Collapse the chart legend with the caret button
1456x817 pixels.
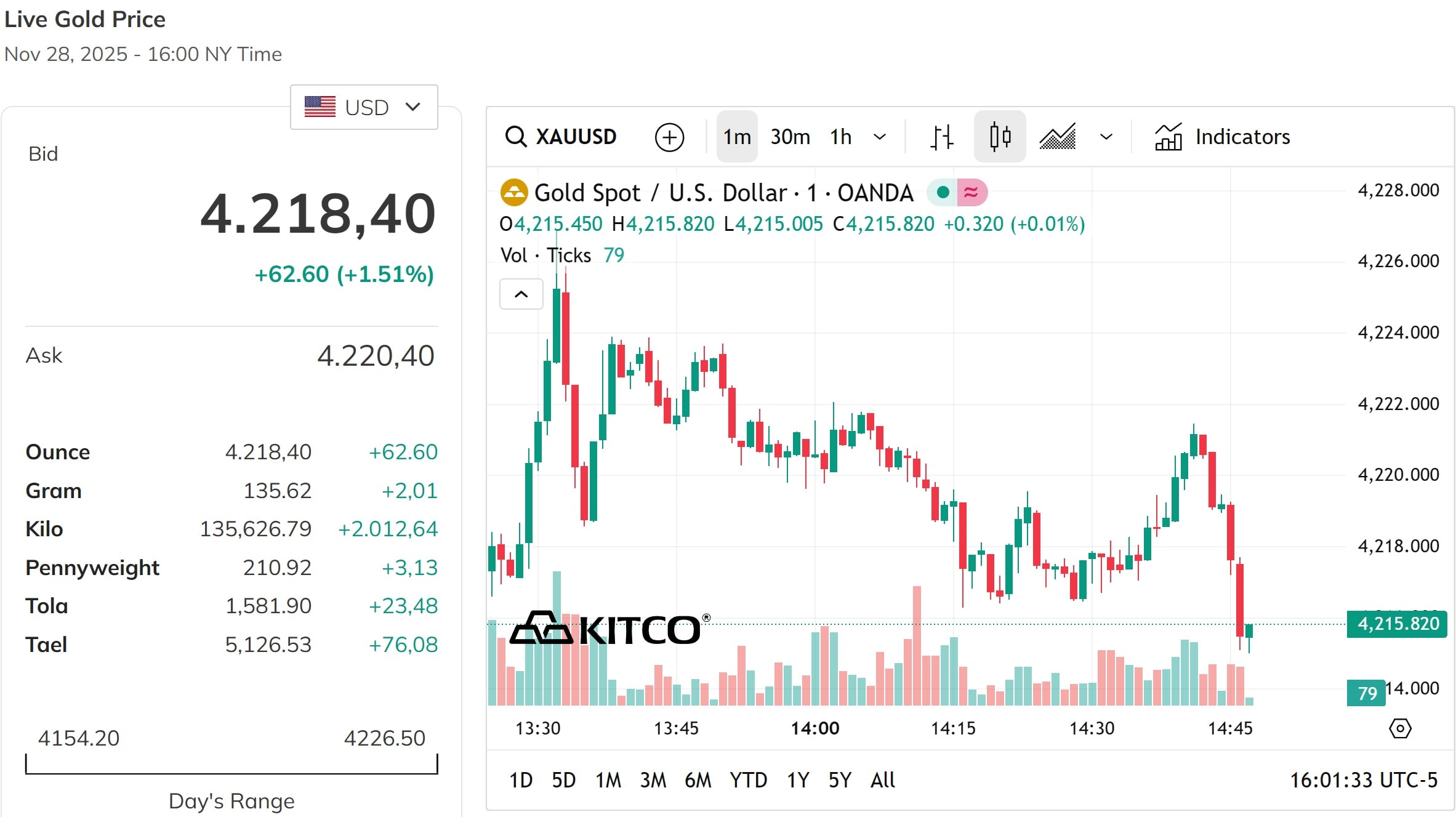point(521,294)
